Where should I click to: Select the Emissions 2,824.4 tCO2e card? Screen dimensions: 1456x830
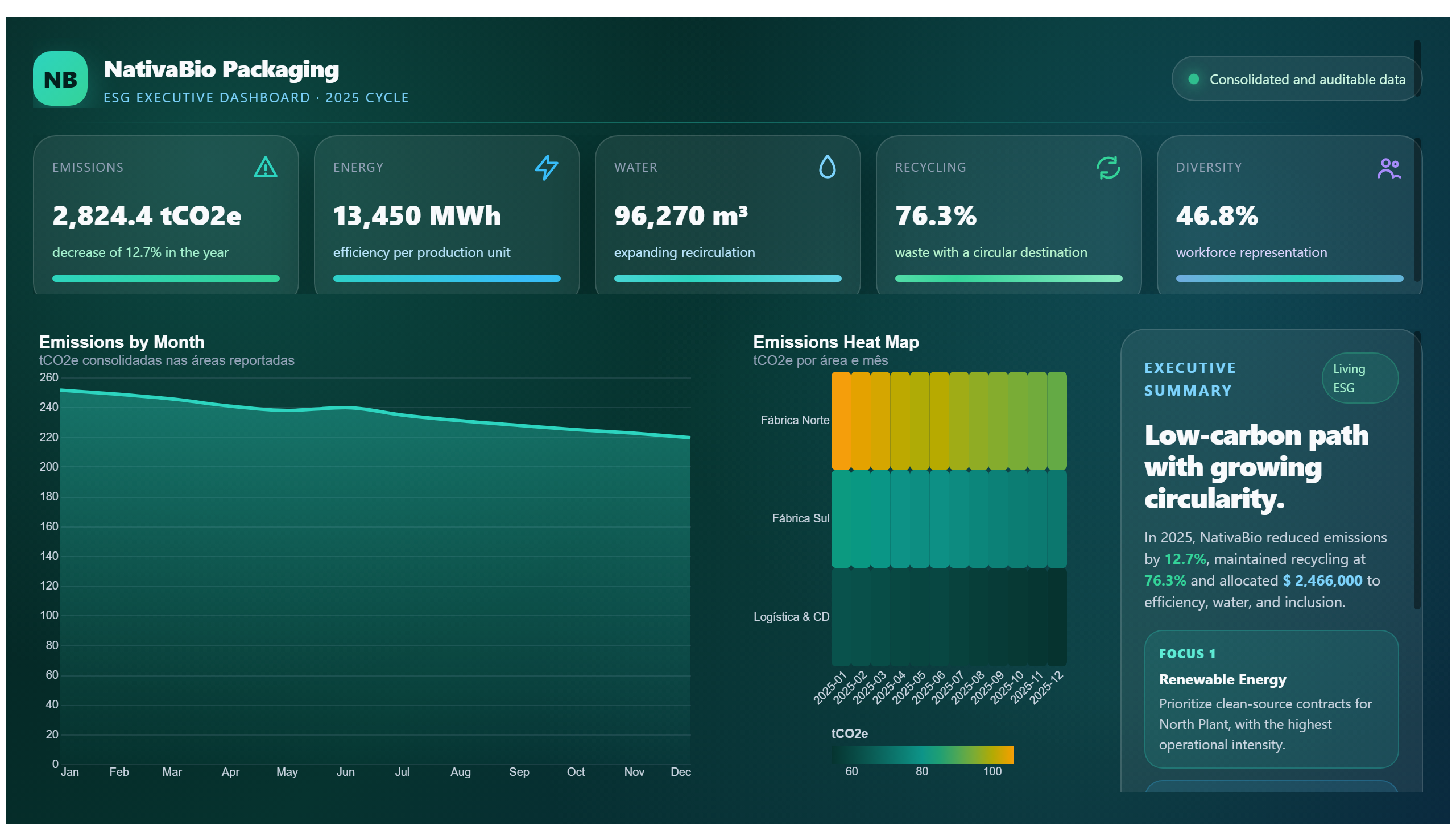pyautogui.click(x=166, y=215)
